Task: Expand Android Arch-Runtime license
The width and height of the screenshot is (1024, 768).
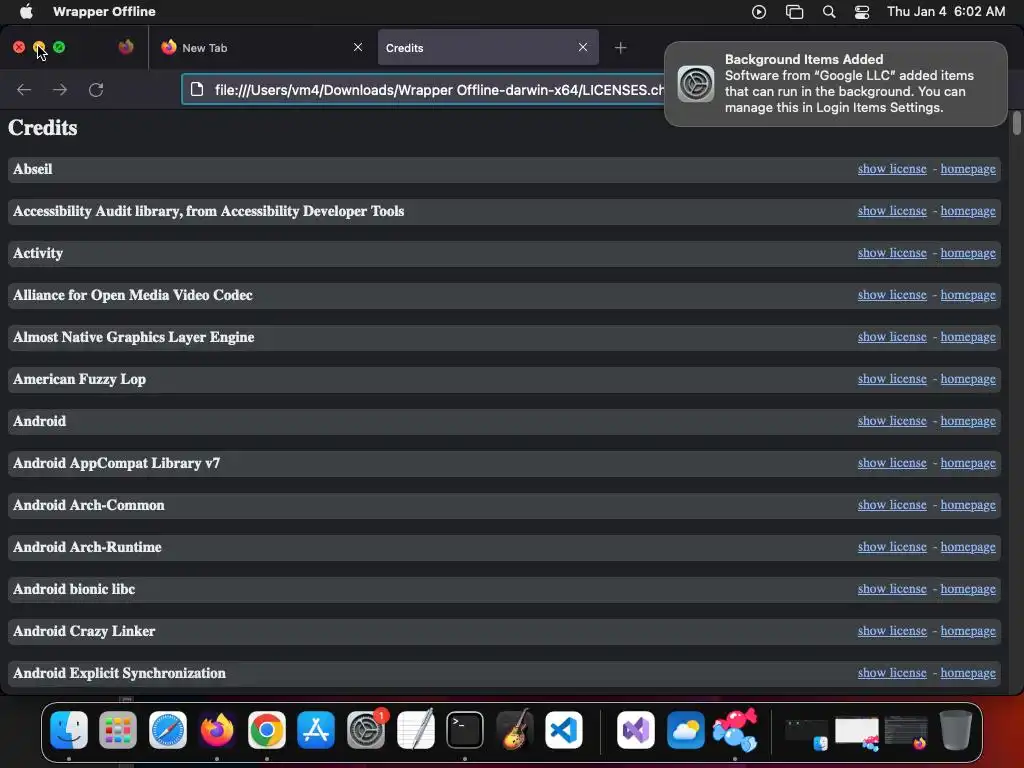Action: pos(892,547)
